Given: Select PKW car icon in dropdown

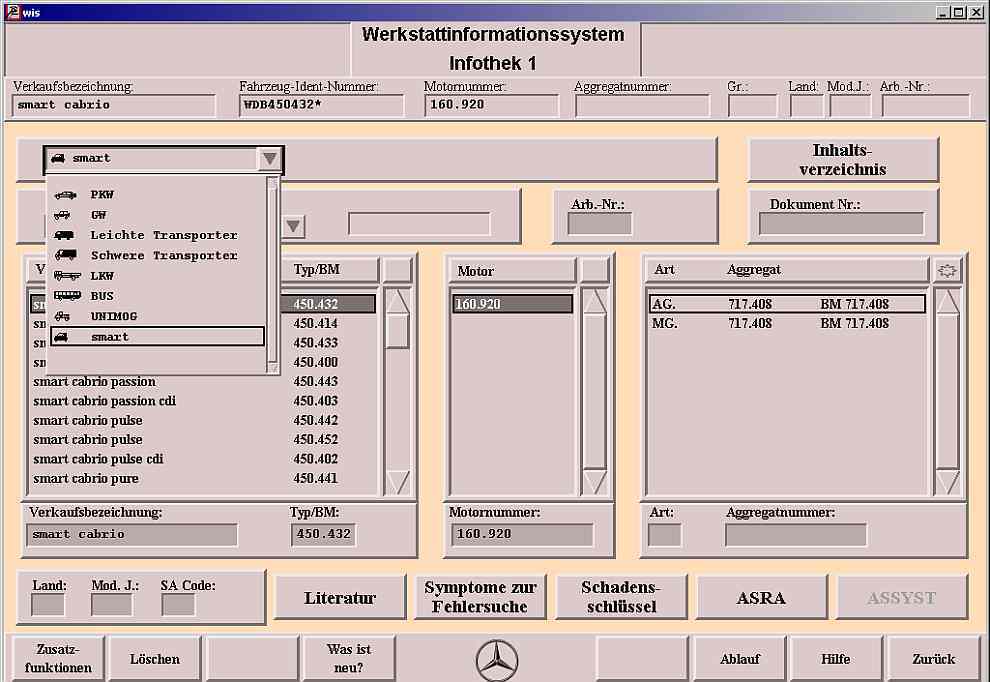Looking at the screenshot, I should coord(65,195).
